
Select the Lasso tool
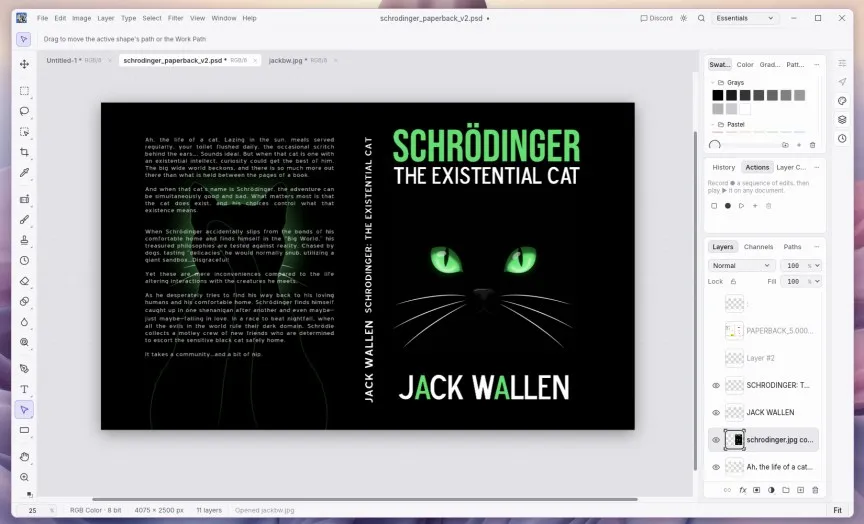24,111
